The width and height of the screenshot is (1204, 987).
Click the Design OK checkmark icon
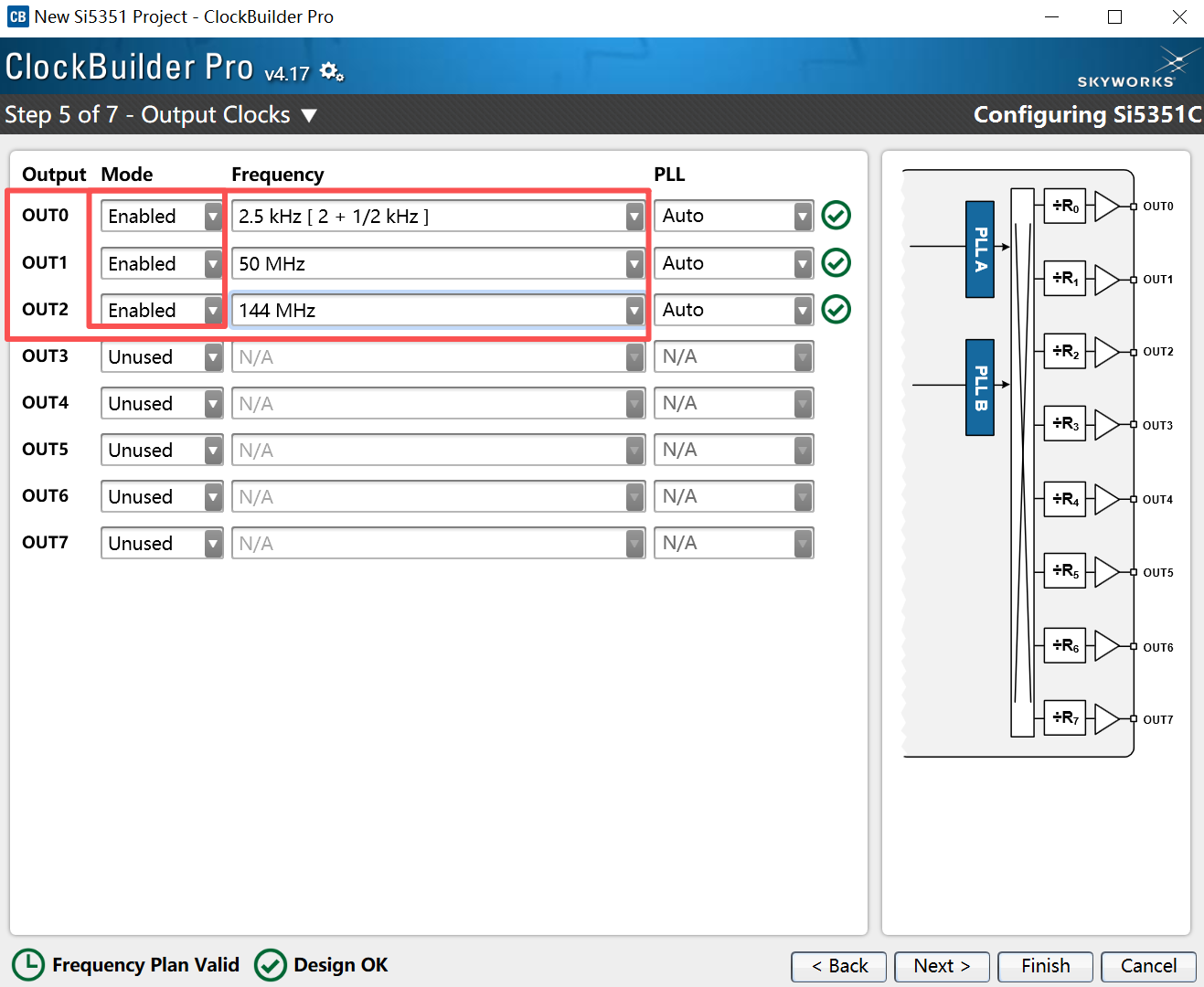point(270,965)
